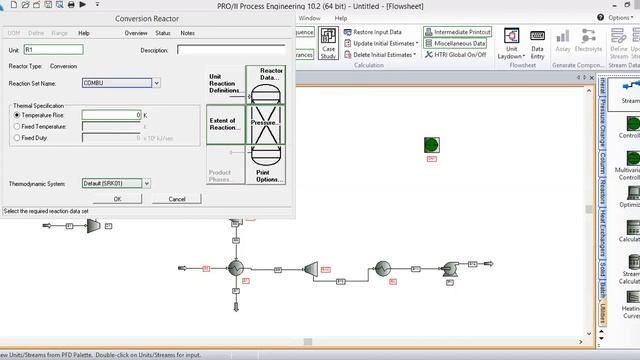The width and height of the screenshot is (640, 360).
Task: Select the Fixed Duty radio button
Action: coord(17,138)
